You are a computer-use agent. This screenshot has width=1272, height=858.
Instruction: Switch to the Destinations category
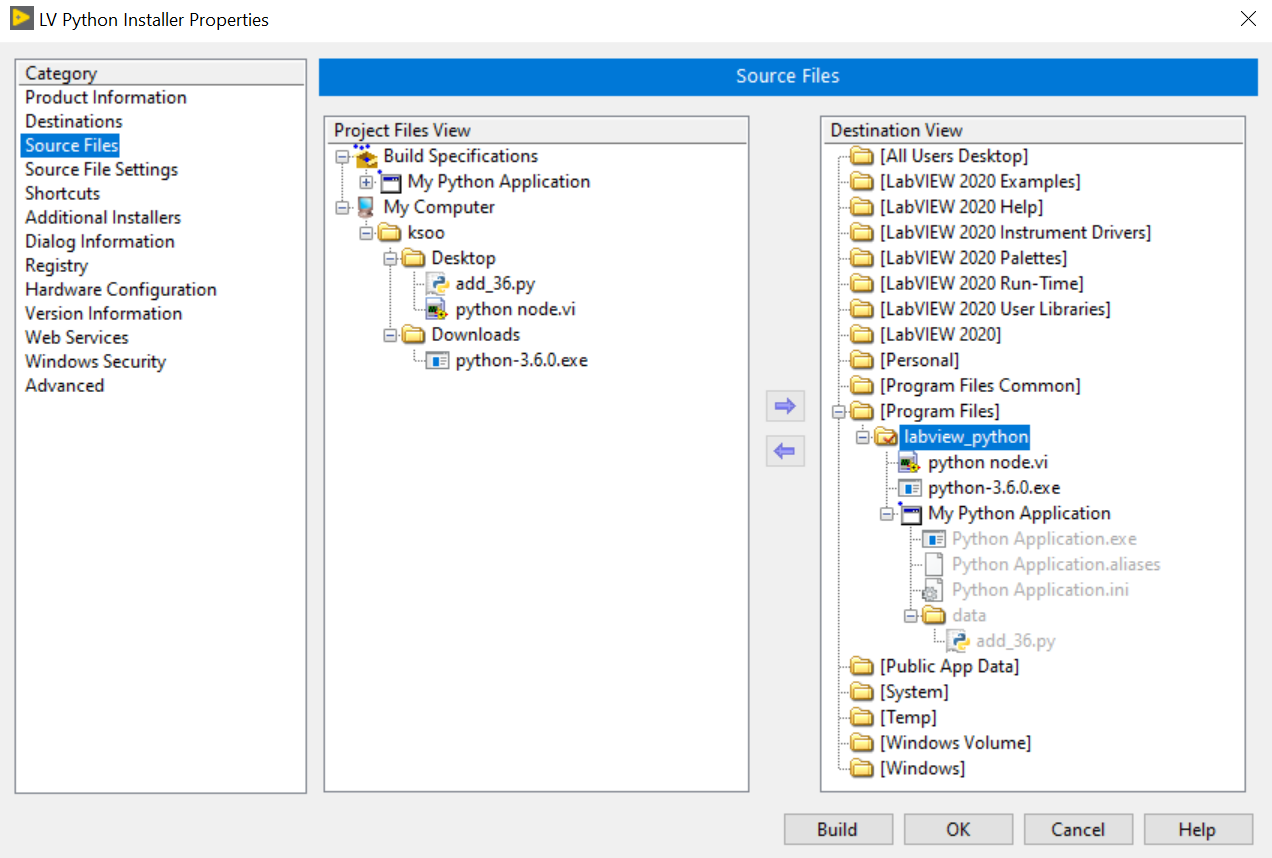[x=74, y=121]
